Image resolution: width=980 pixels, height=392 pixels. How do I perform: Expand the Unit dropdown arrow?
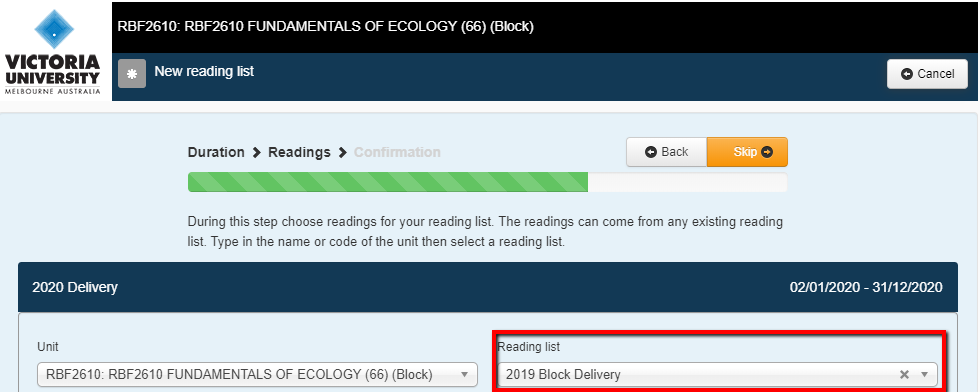pos(464,374)
